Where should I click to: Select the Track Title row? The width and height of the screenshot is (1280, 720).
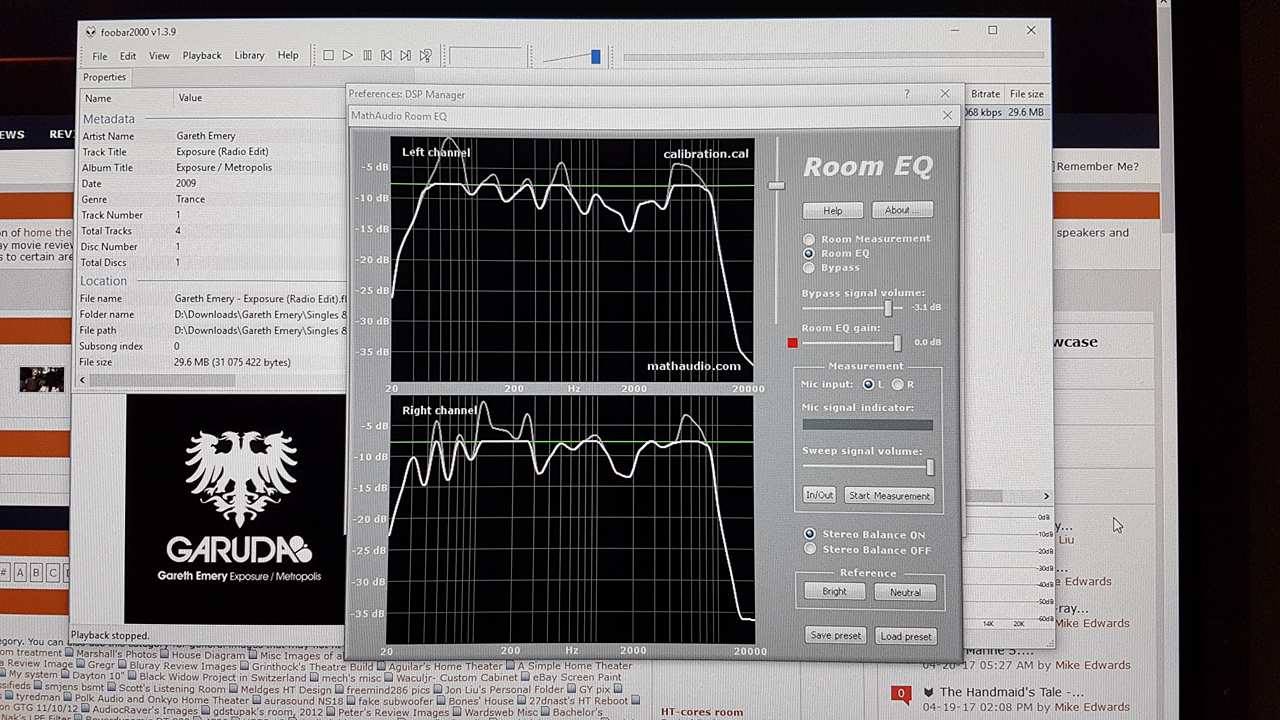click(x=212, y=152)
